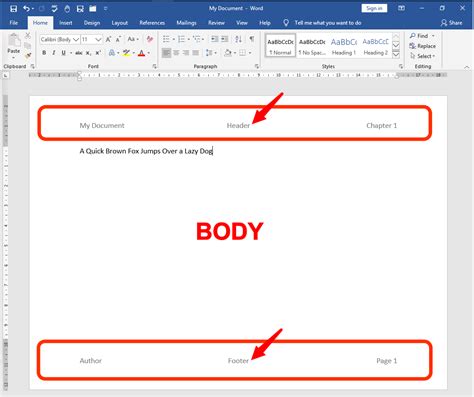Increase paragraph indent
Image resolution: width=474 pixels, height=397 pixels.
pos(225,39)
